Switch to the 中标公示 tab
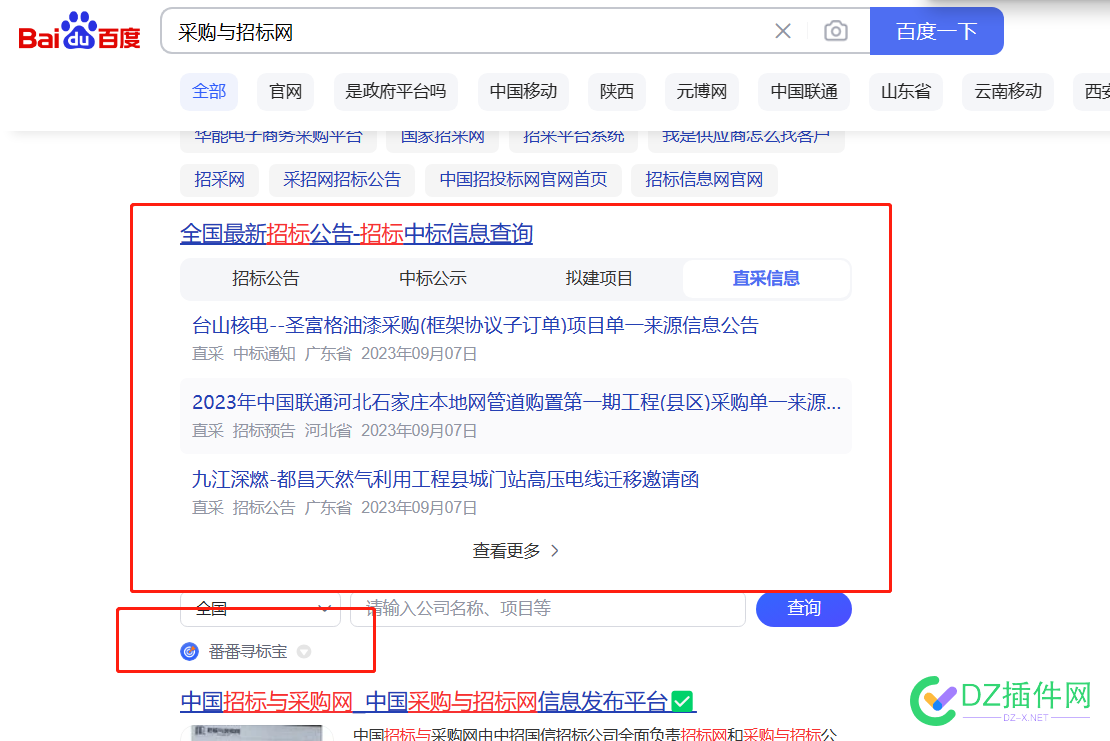This screenshot has height=741, width=1110. 433,278
